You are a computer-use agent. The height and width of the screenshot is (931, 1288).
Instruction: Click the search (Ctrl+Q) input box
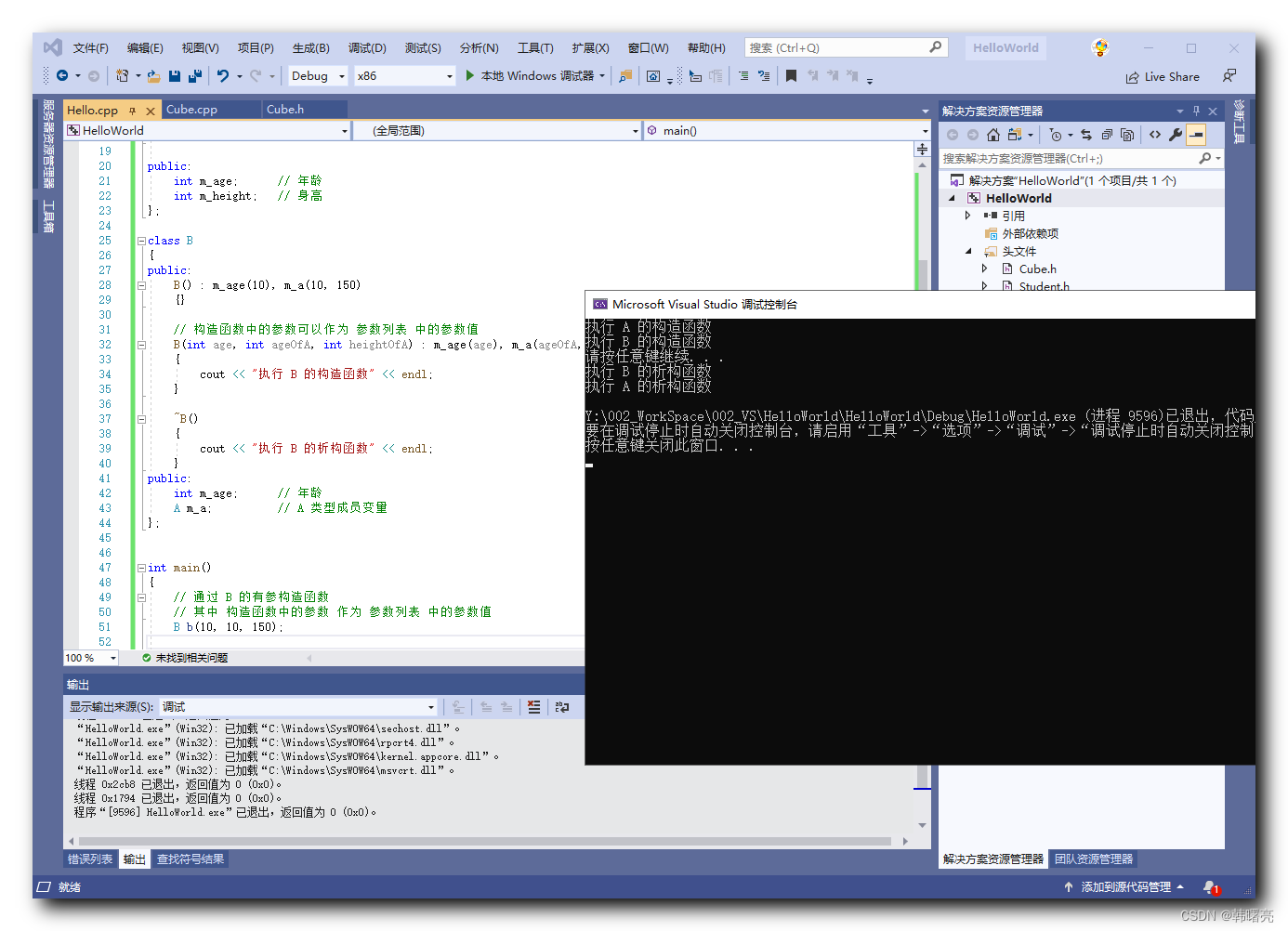[x=845, y=47]
